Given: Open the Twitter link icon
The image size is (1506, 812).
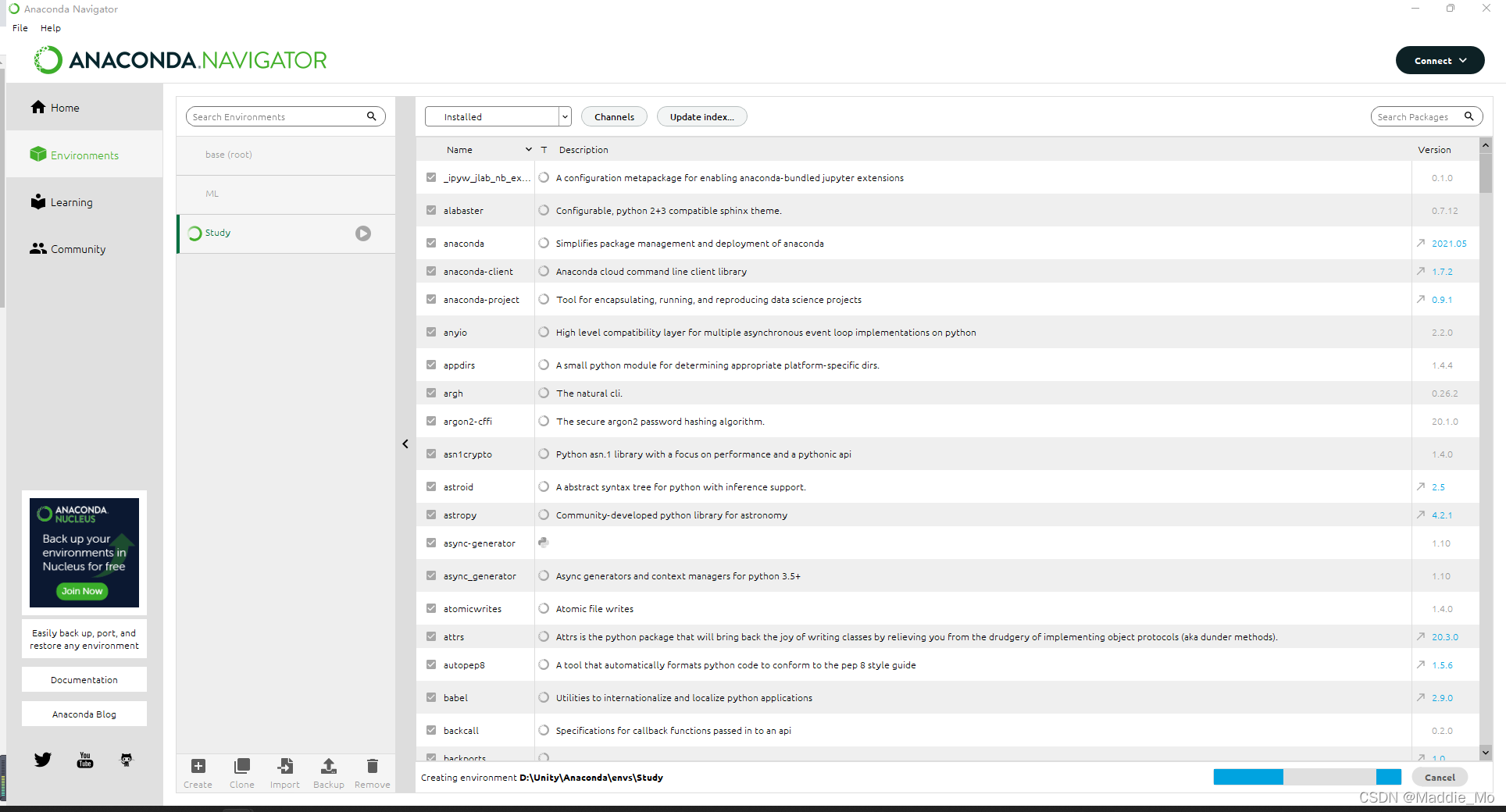Looking at the screenshot, I should pos(43,760).
